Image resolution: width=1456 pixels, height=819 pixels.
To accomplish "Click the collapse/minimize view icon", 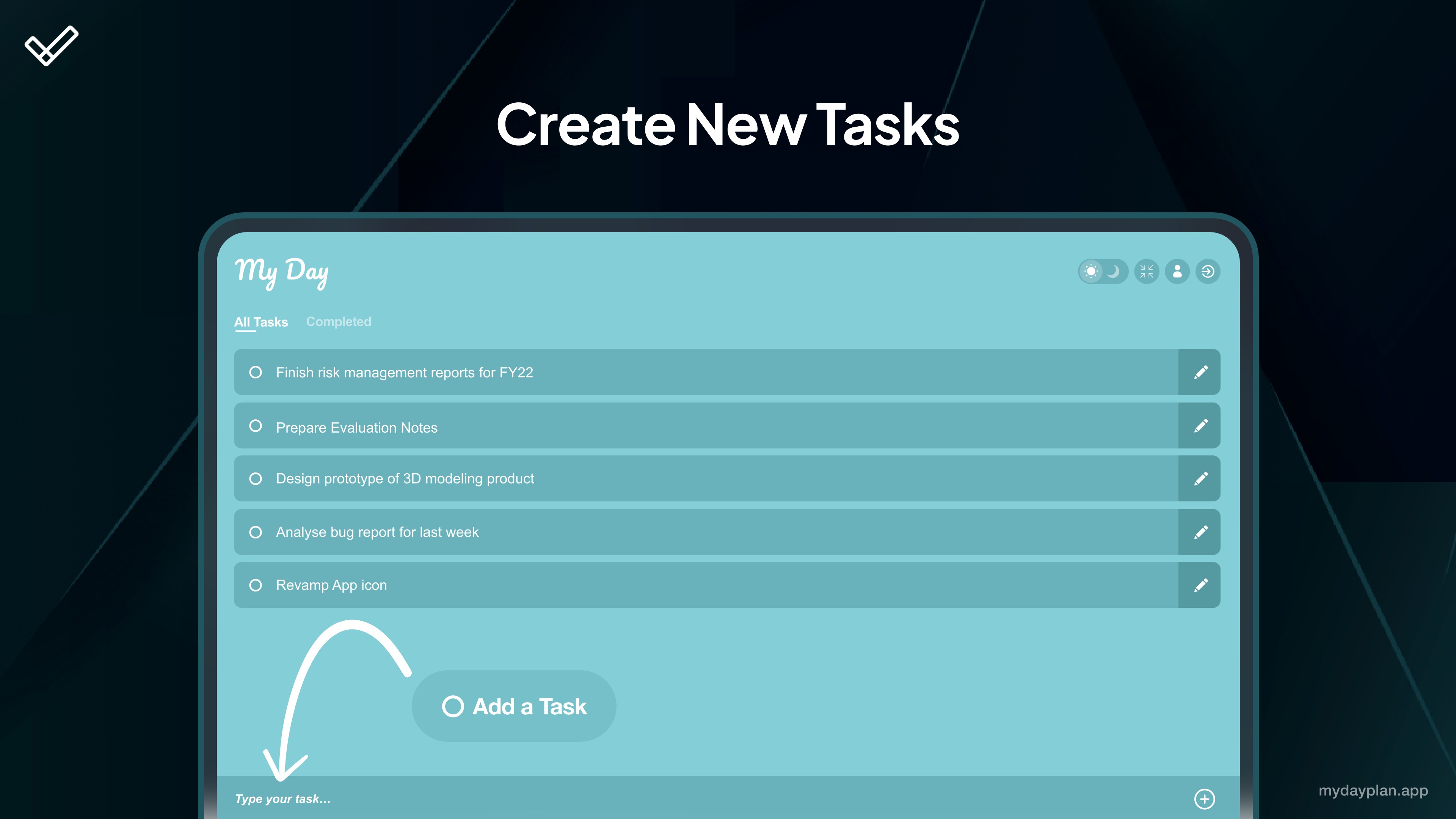I will [x=1146, y=272].
